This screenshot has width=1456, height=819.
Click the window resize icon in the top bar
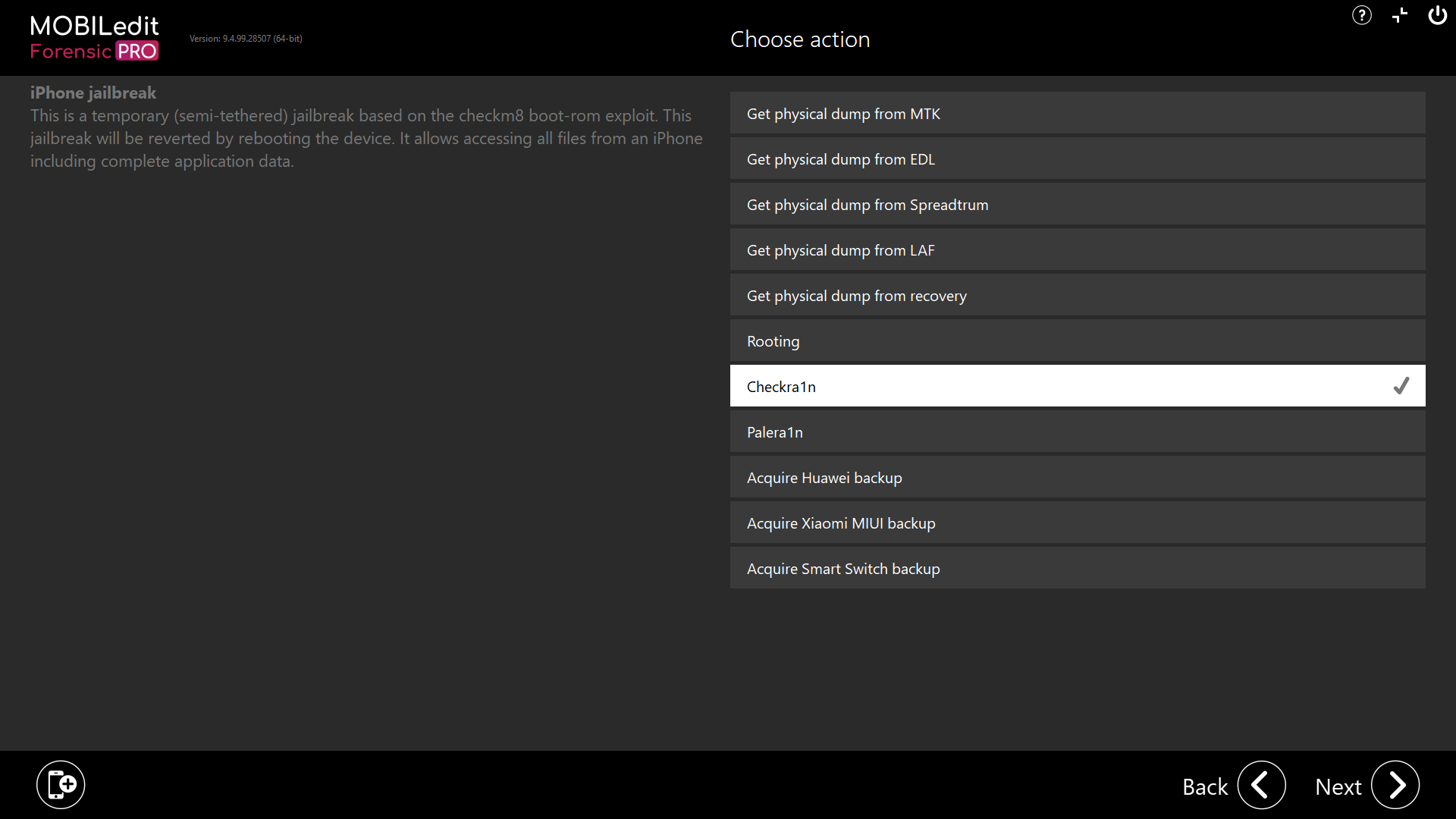point(1399,15)
